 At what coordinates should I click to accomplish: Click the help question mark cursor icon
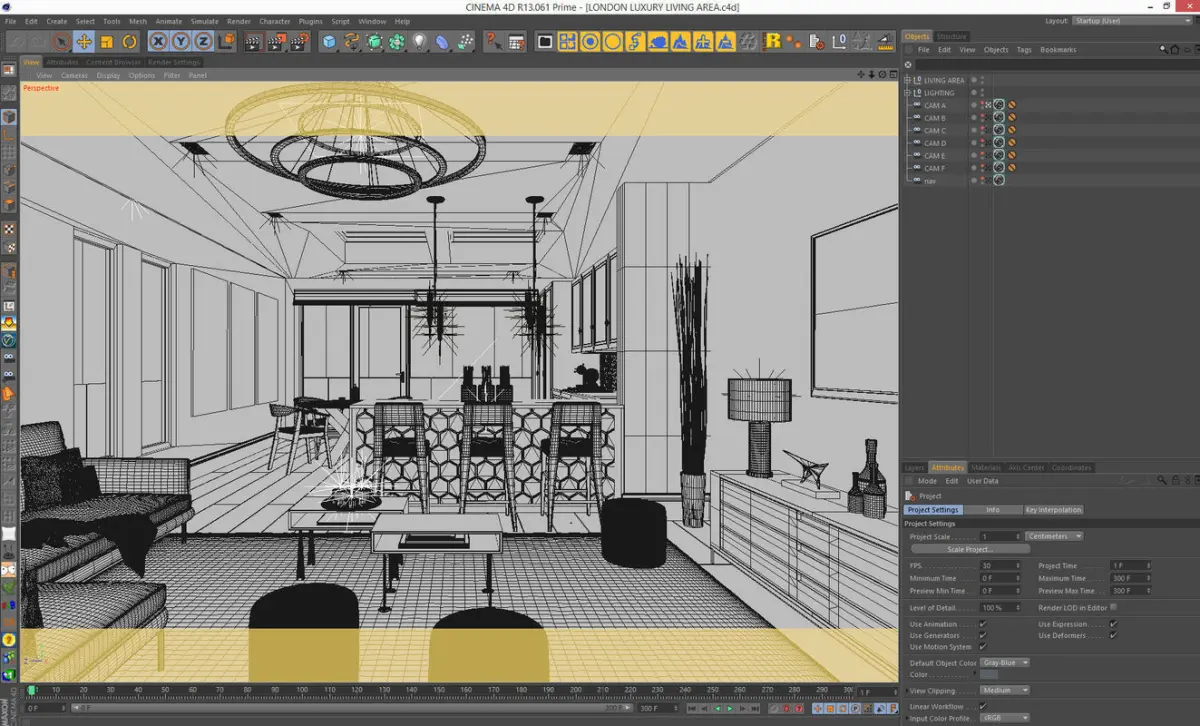tap(494, 42)
